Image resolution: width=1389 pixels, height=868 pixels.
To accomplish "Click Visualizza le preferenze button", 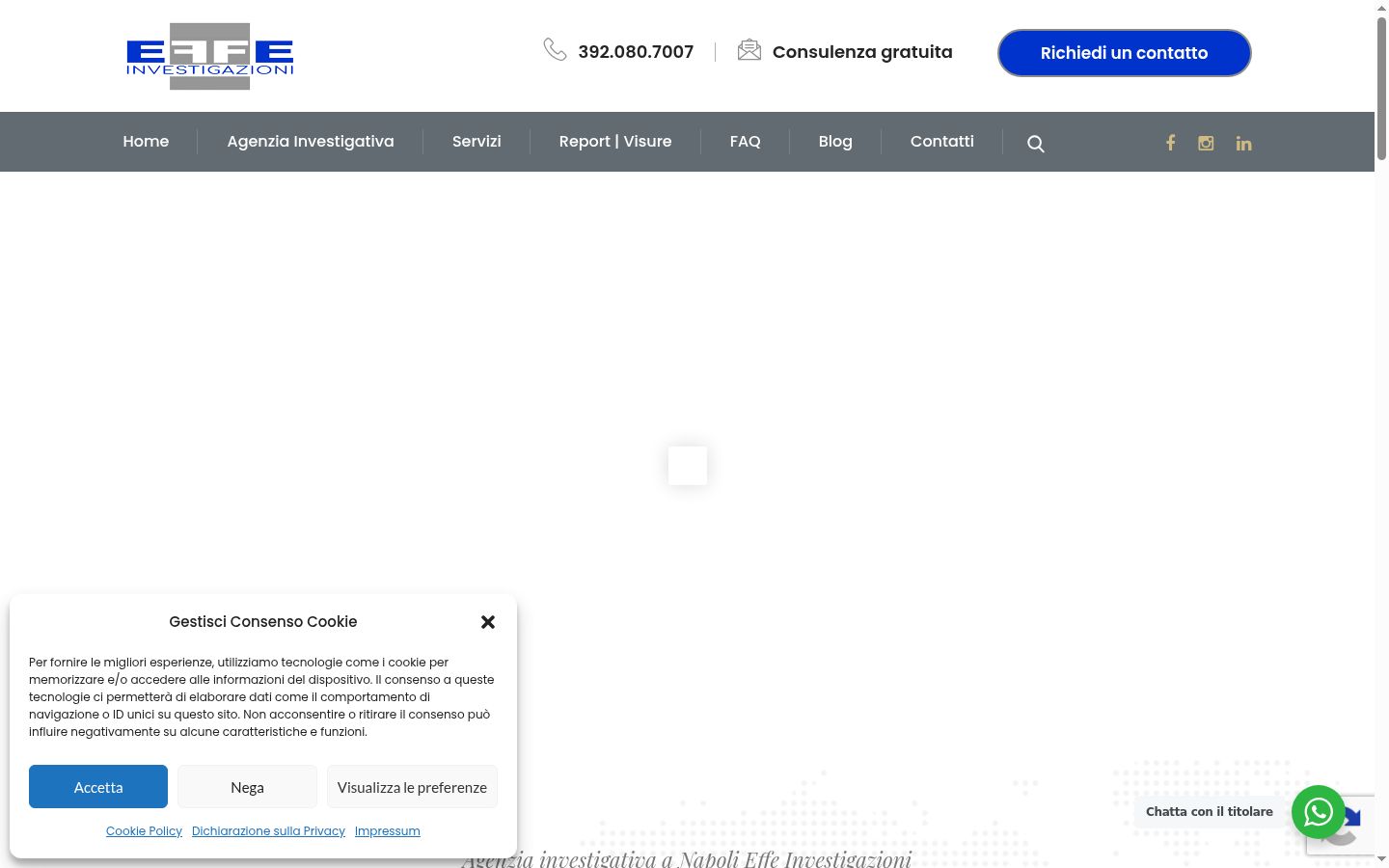I will (x=412, y=787).
